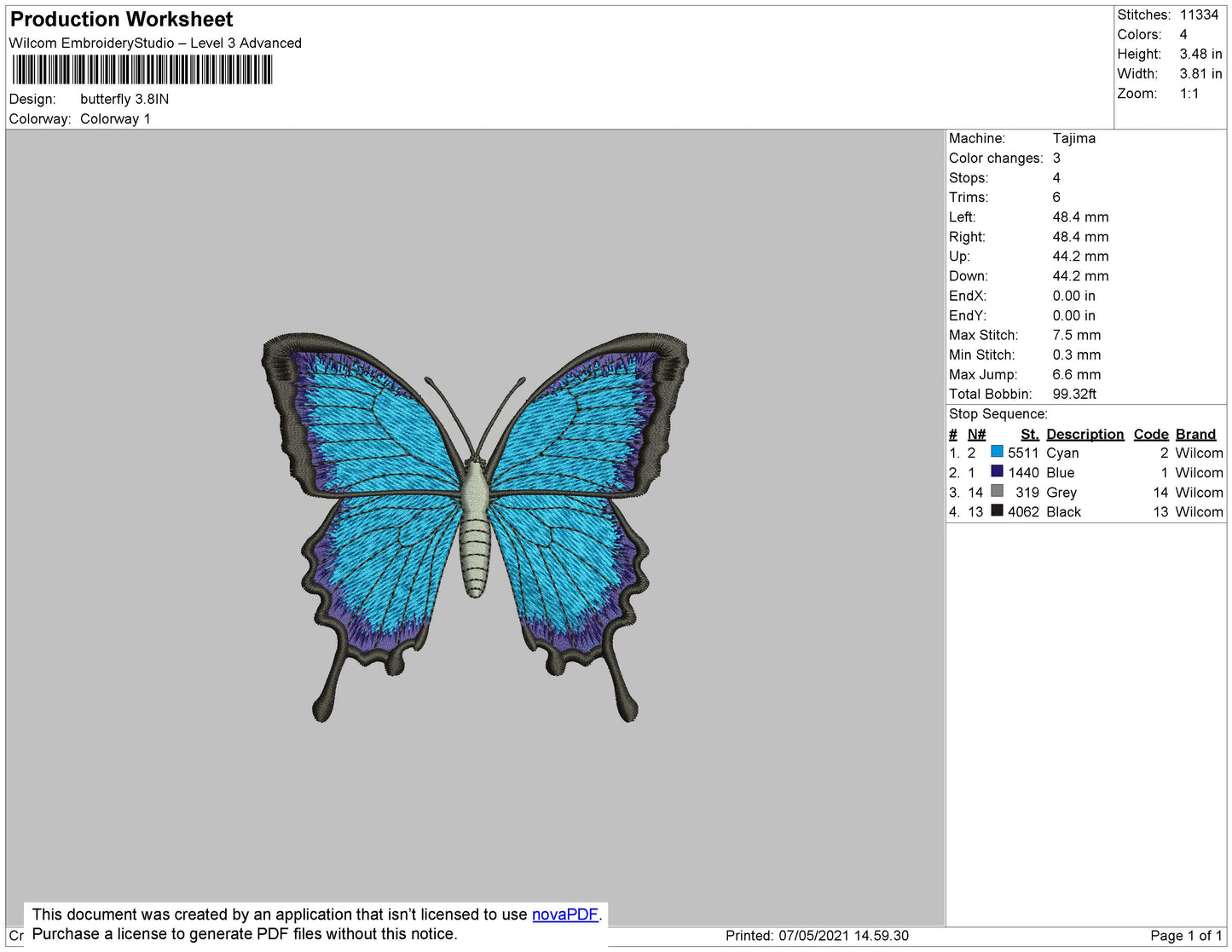
Task: Click the St. column header
Action: click(1029, 434)
